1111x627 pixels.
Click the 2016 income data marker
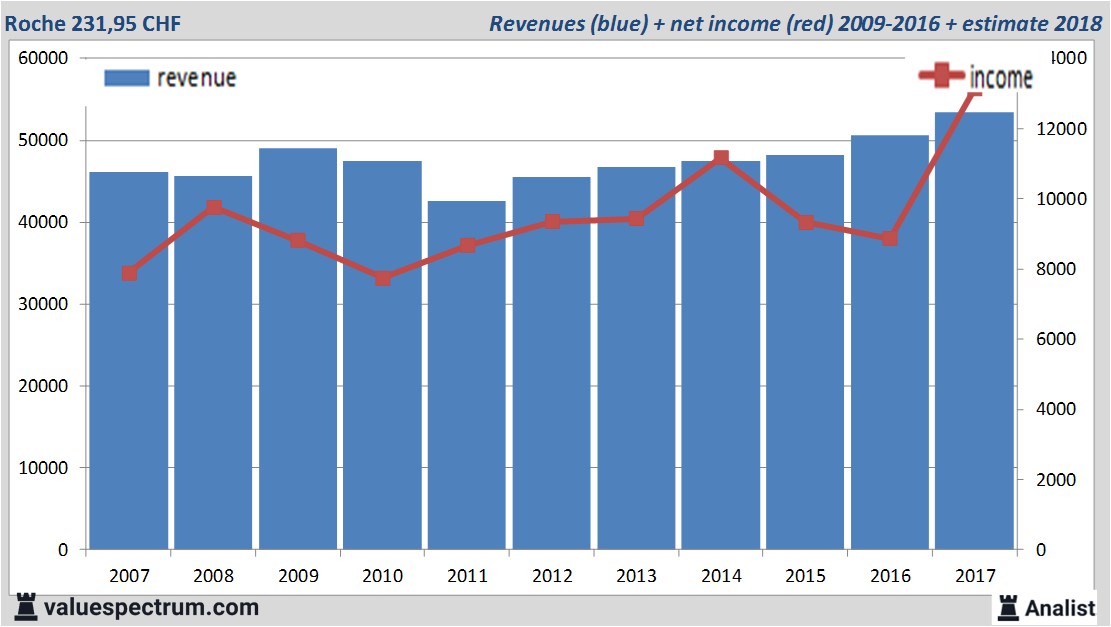click(x=890, y=238)
